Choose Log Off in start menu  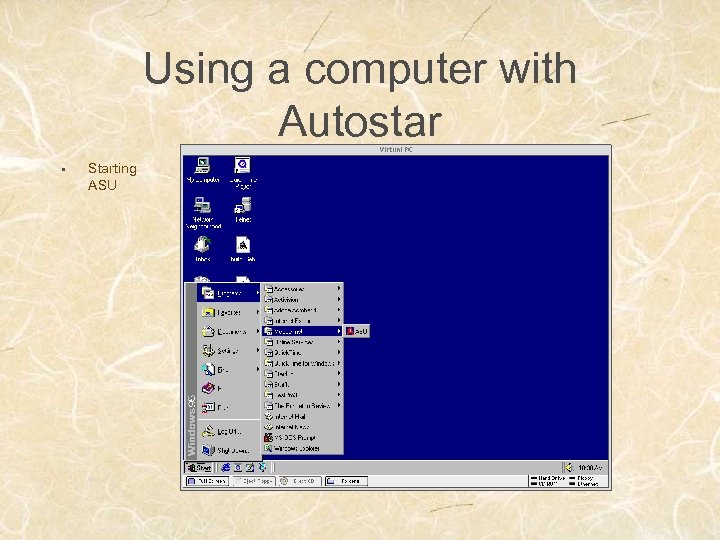pyautogui.click(x=229, y=431)
